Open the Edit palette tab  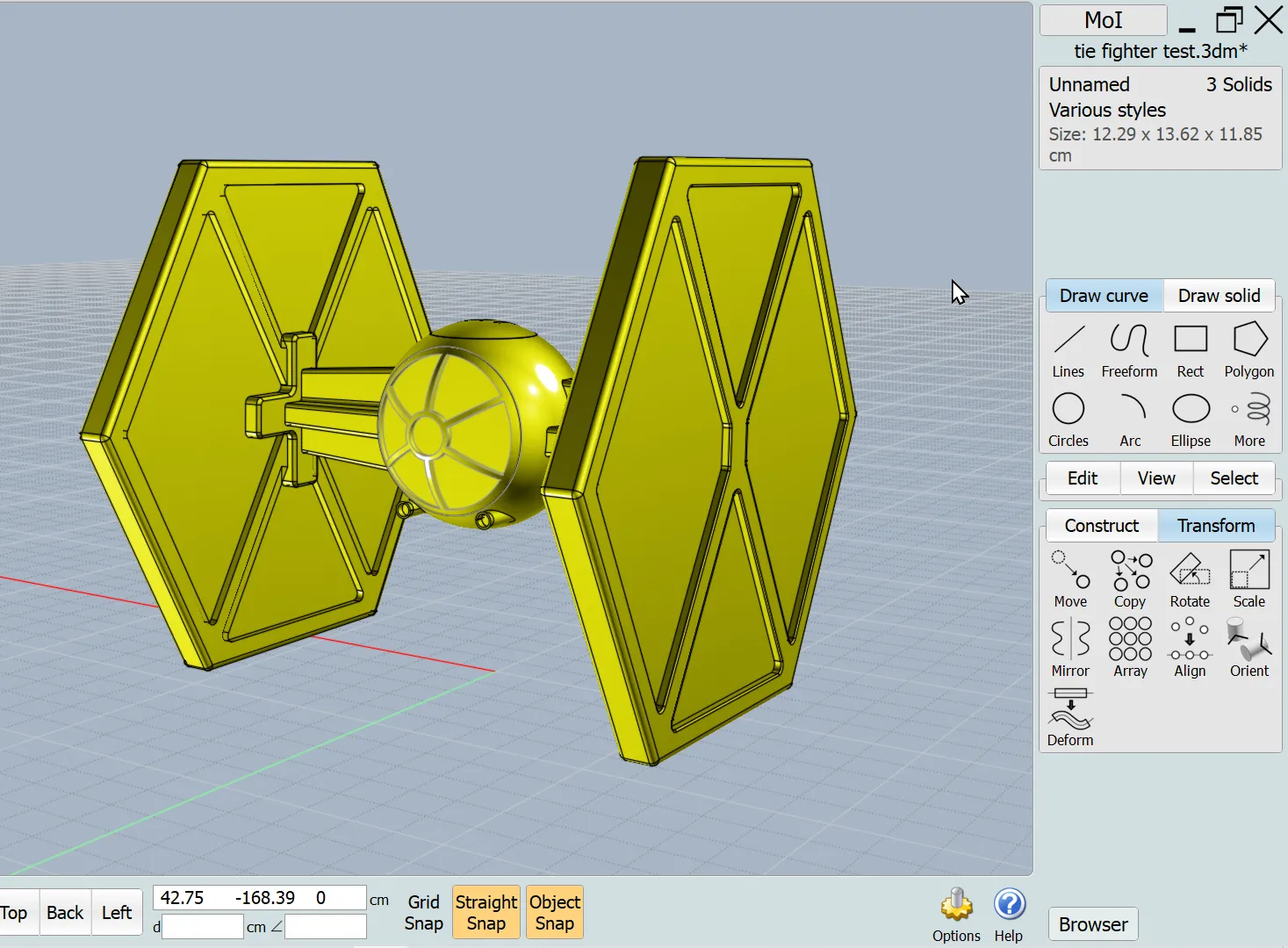click(1083, 478)
